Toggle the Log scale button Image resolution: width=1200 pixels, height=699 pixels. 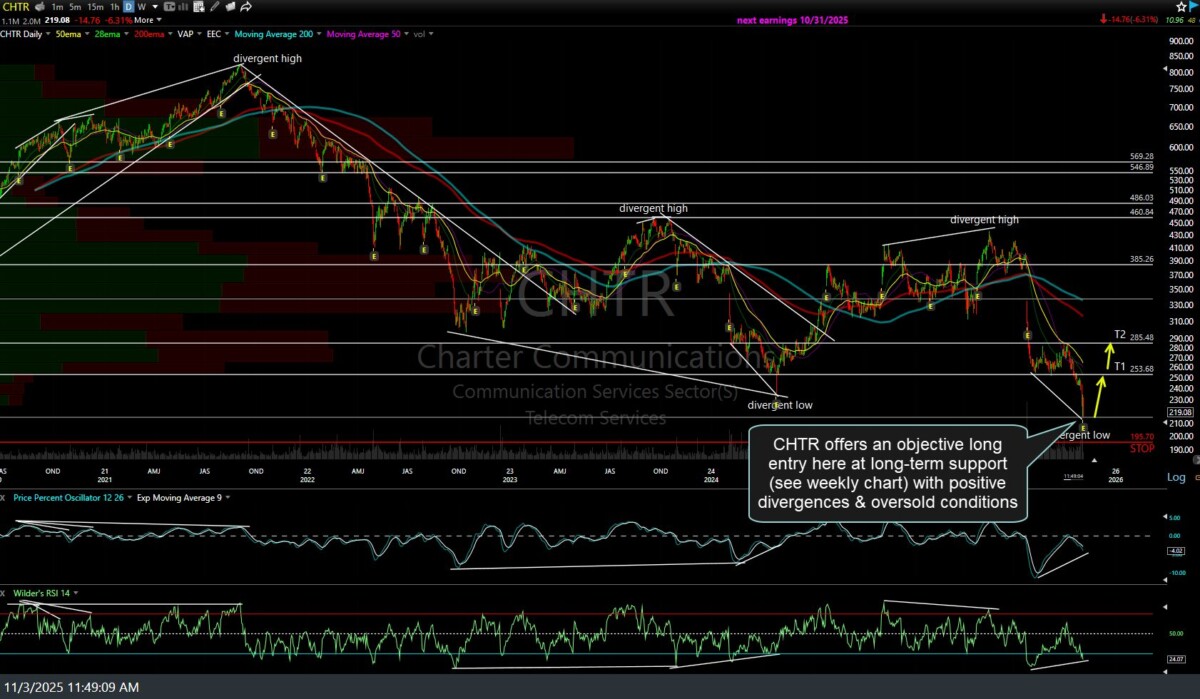tap(1176, 478)
